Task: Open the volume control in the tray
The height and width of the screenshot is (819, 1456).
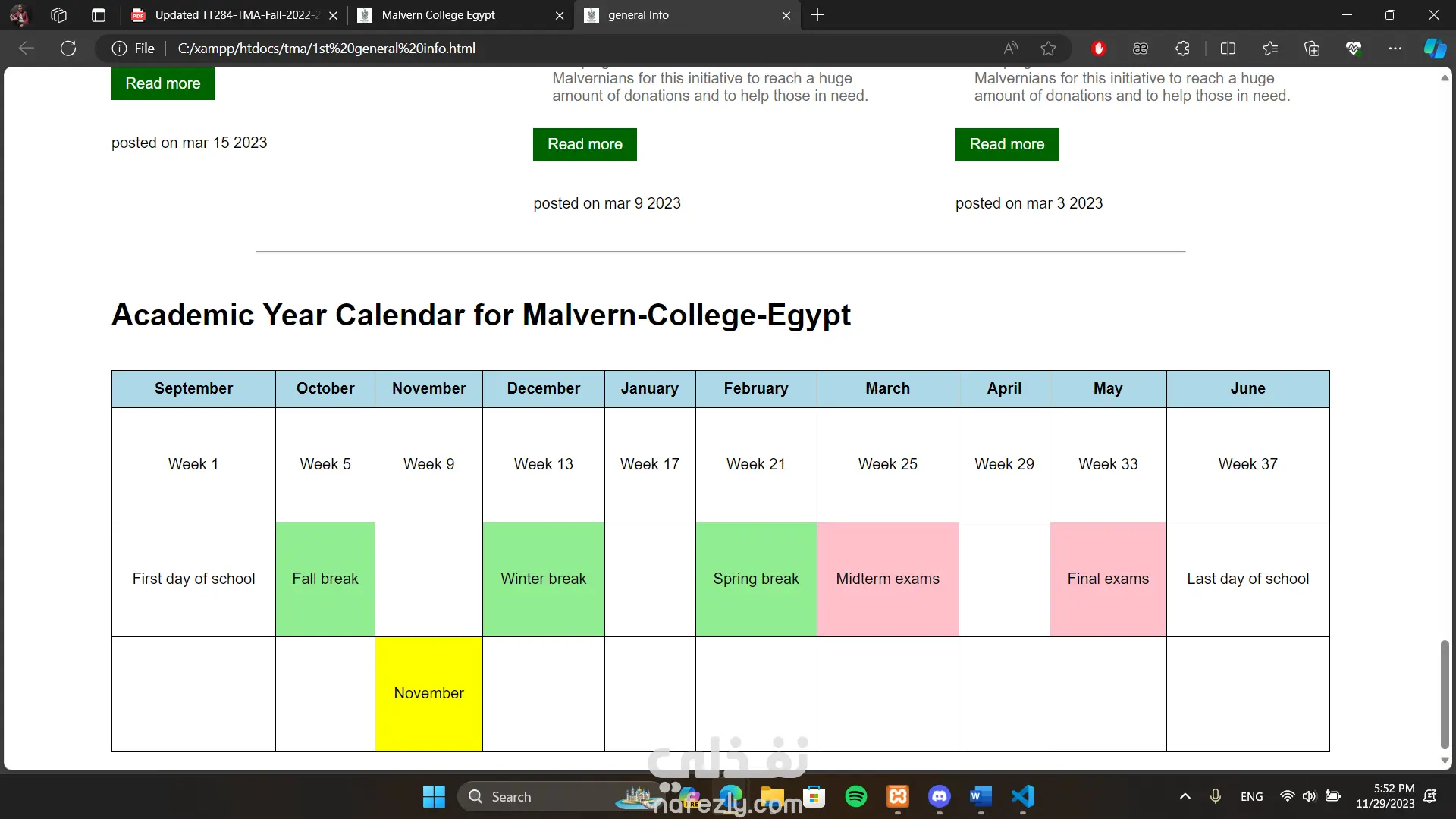Action: point(1309,797)
